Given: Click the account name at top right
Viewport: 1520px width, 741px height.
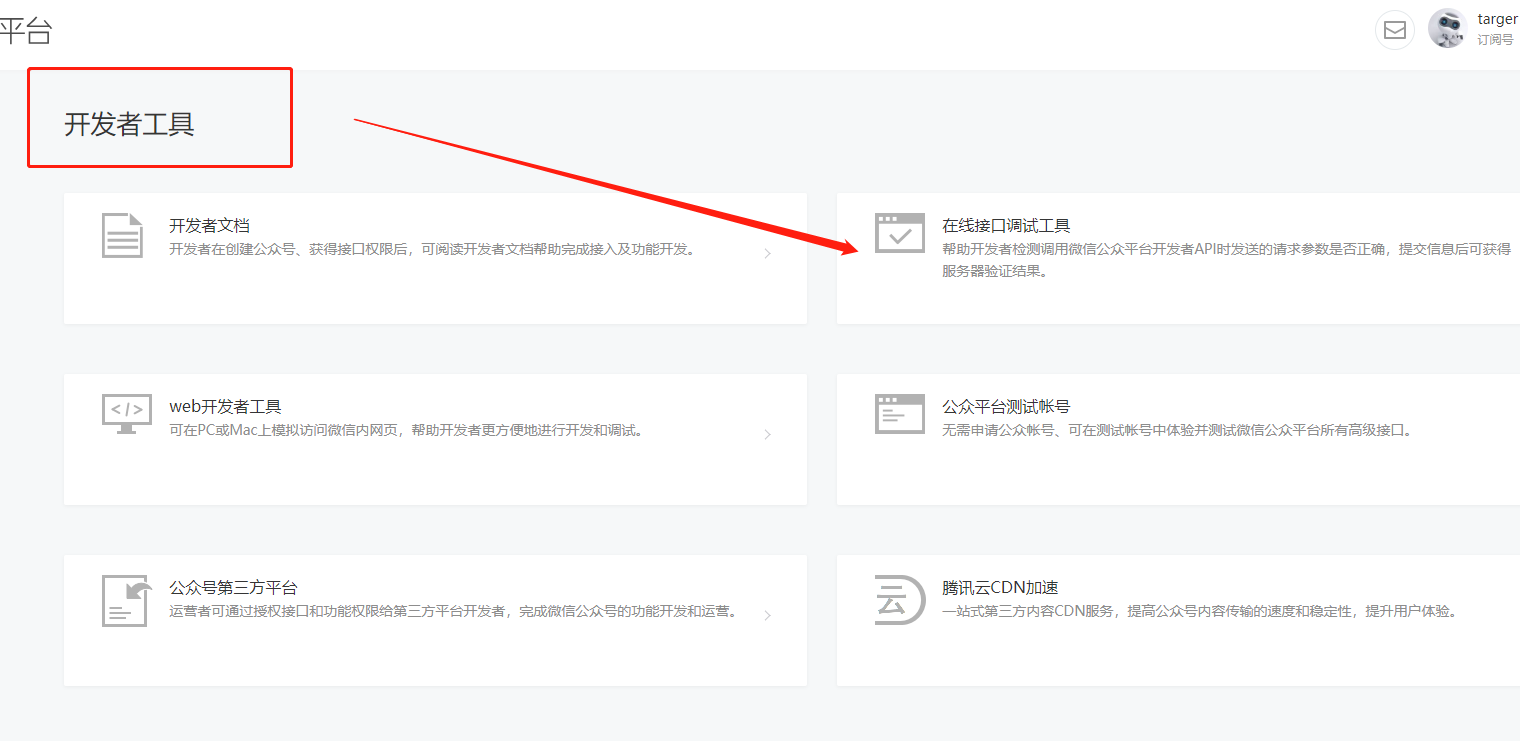Looking at the screenshot, I should click(x=1498, y=20).
